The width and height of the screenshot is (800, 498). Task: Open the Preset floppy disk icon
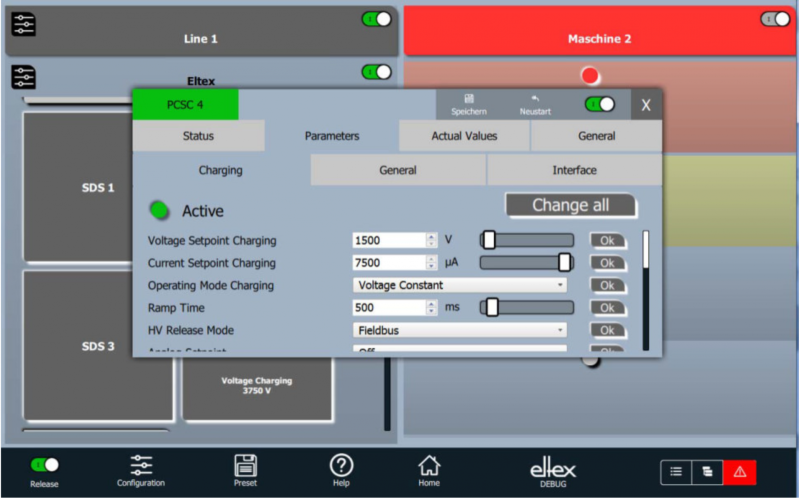point(245,470)
